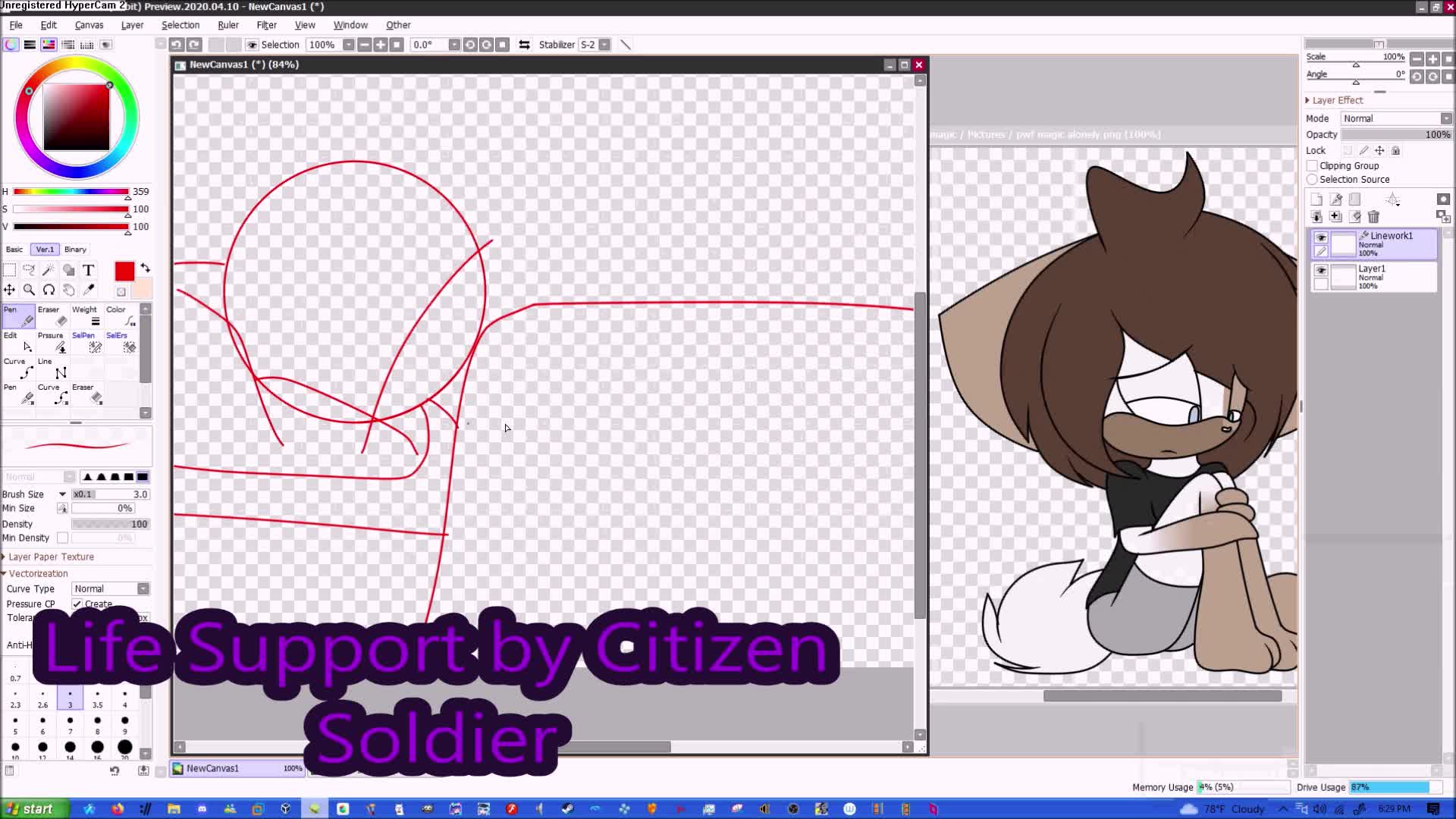The height and width of the screenshot is (819, 1456).
Task: Select the Selection Source radio button
Action: click(1312, 180)
